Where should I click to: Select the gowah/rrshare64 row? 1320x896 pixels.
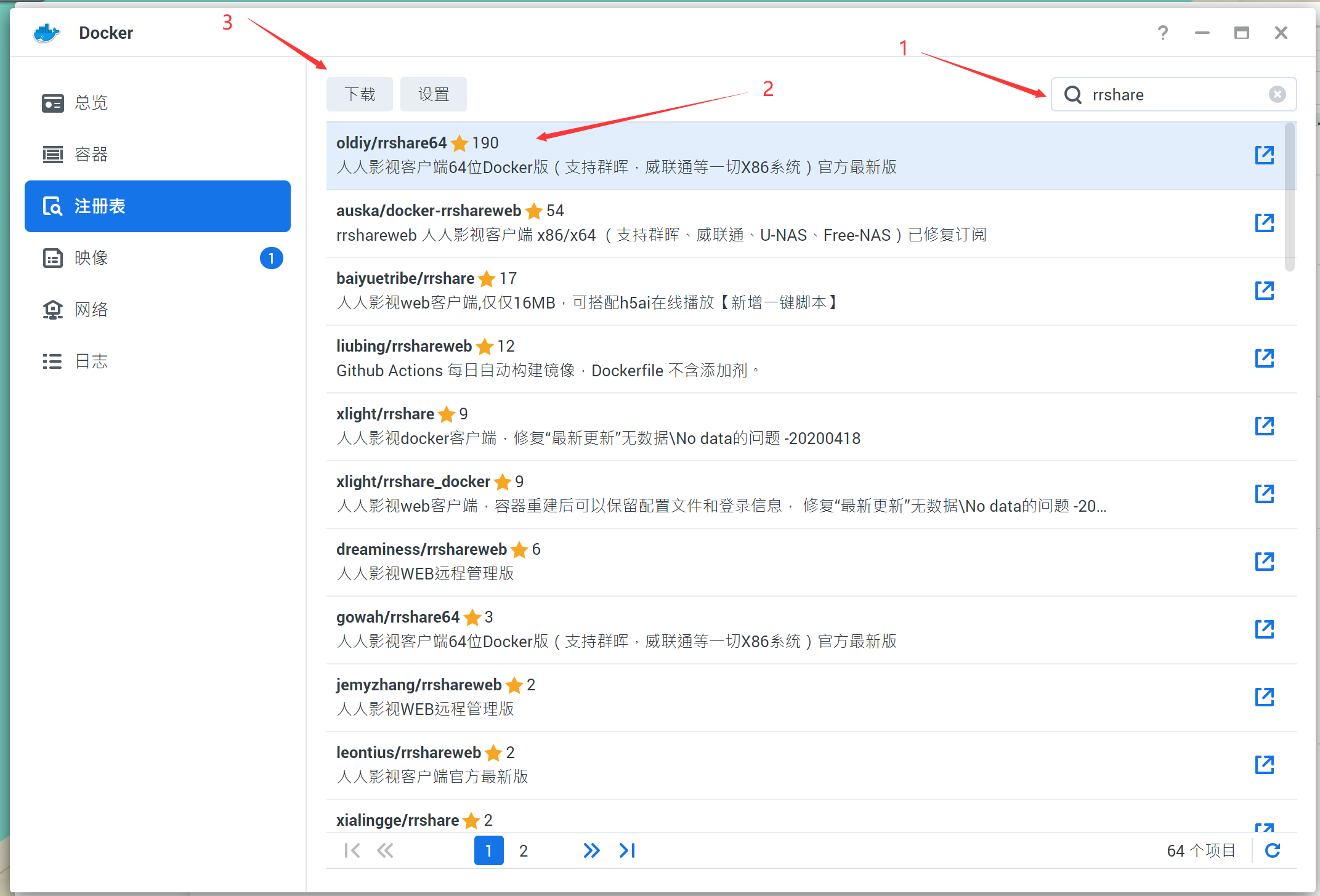(812, 630)
